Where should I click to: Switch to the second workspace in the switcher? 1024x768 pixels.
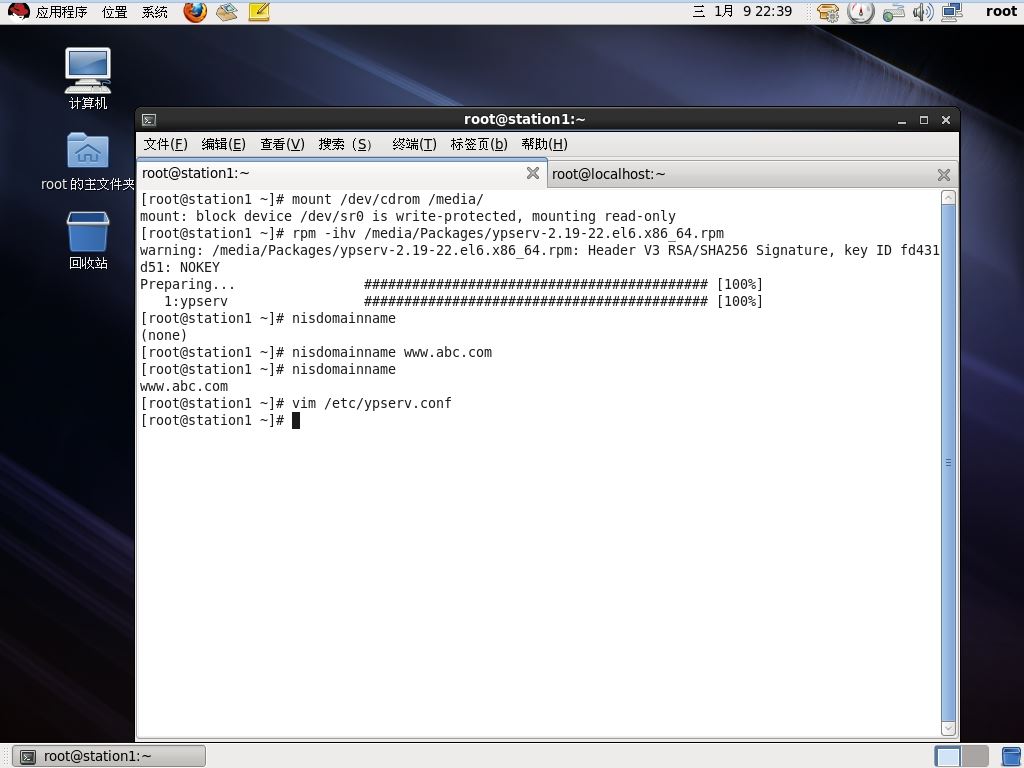(x=975, y=756)
